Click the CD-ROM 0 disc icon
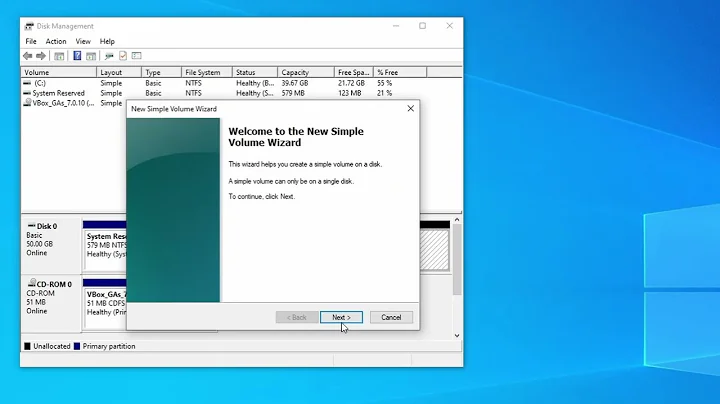Screen dimensions: 720x404 [x=31, y=283]
